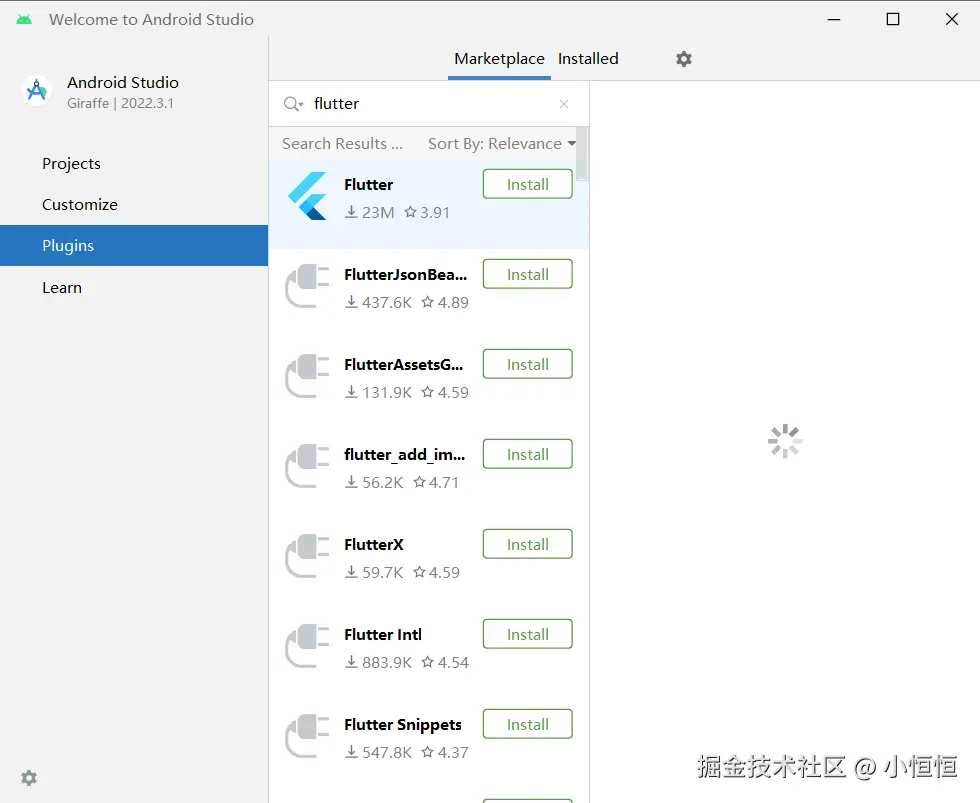Click the 4.89 rating value
The image size is (980, 803).
pos(445,302)
